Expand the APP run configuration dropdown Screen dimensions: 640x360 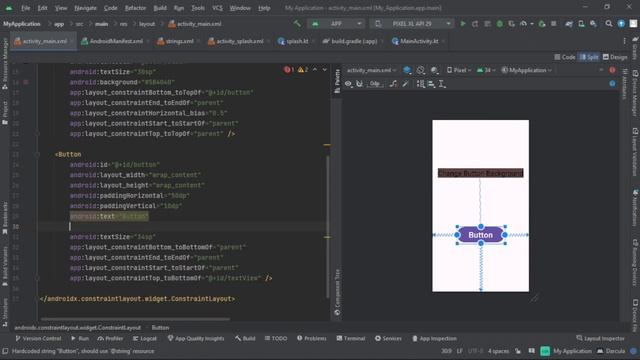[336, 24]
